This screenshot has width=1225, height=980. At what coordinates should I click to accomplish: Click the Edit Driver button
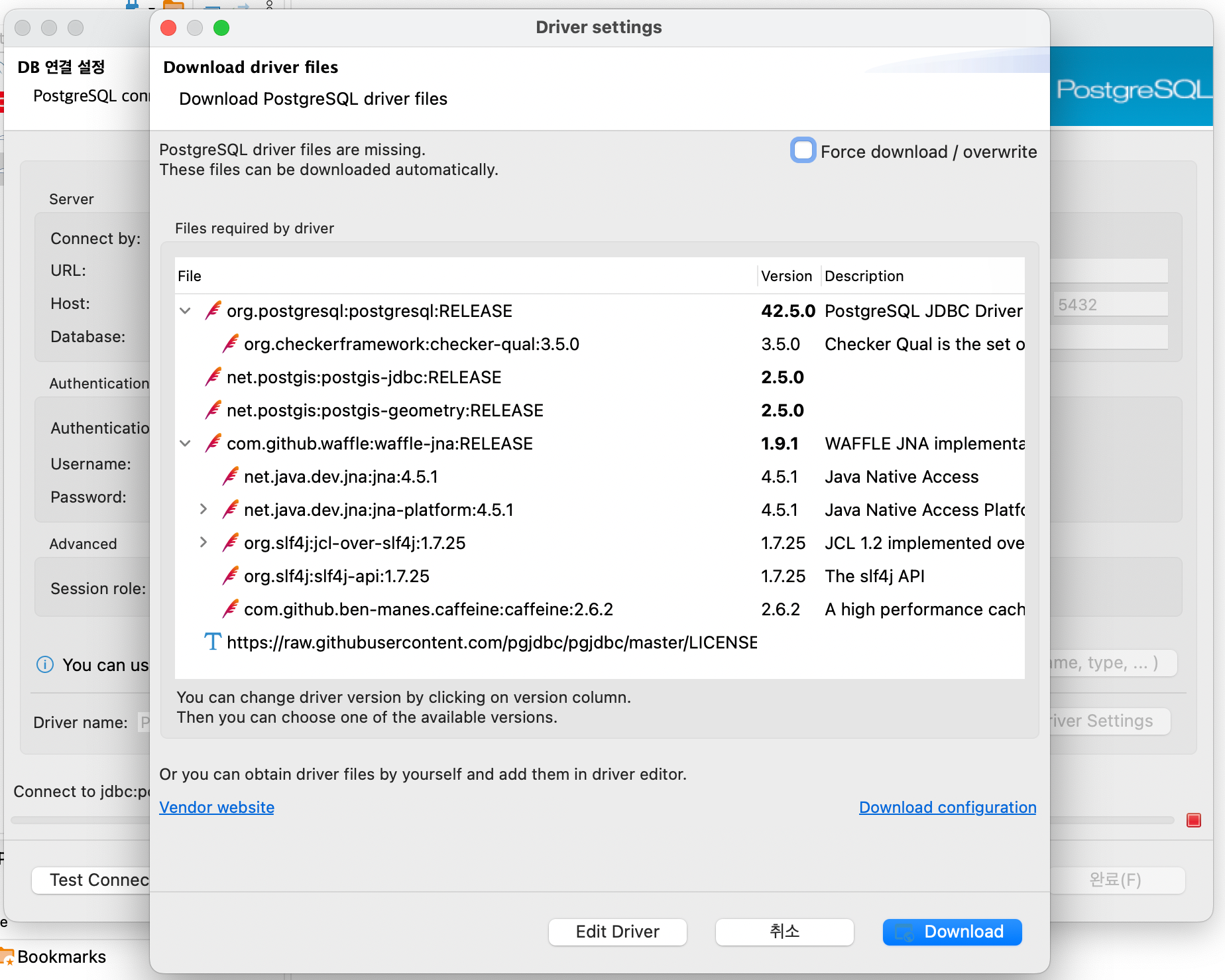tap(617, 932)
